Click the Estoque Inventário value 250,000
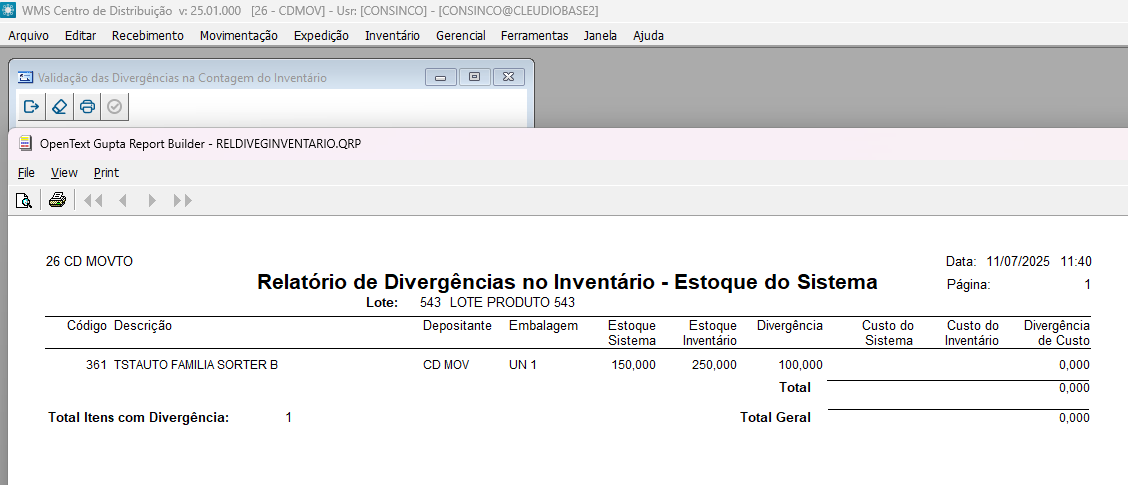The width and height of the screenshot is (1128, 485). (x=714, y=365)
